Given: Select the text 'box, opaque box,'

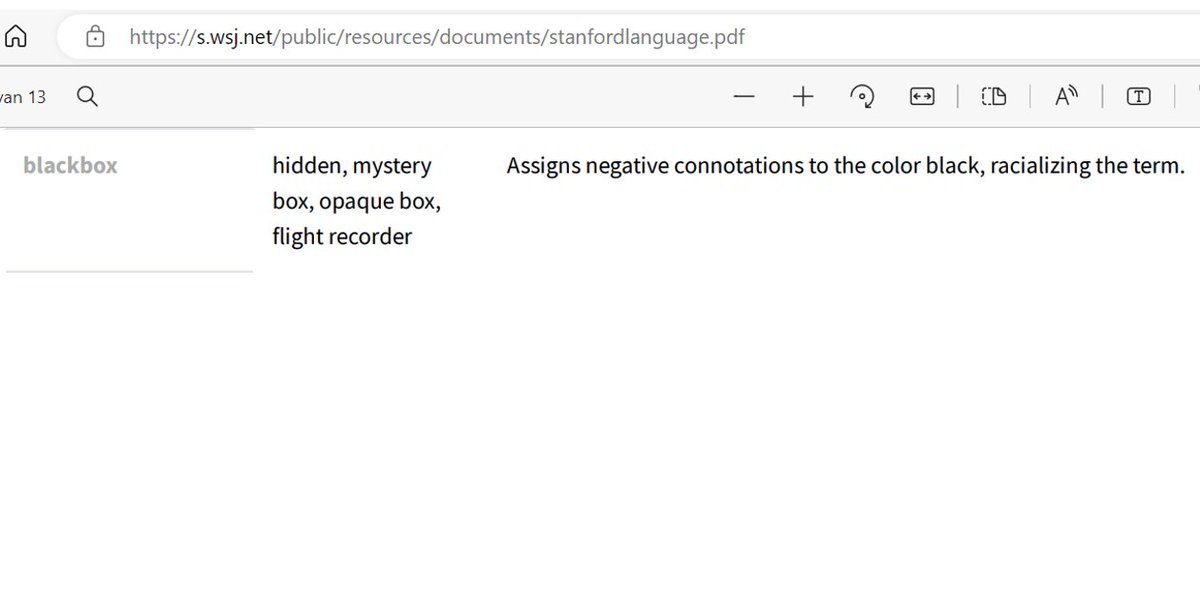Looking at the screenshot, I should coord(356,201).
